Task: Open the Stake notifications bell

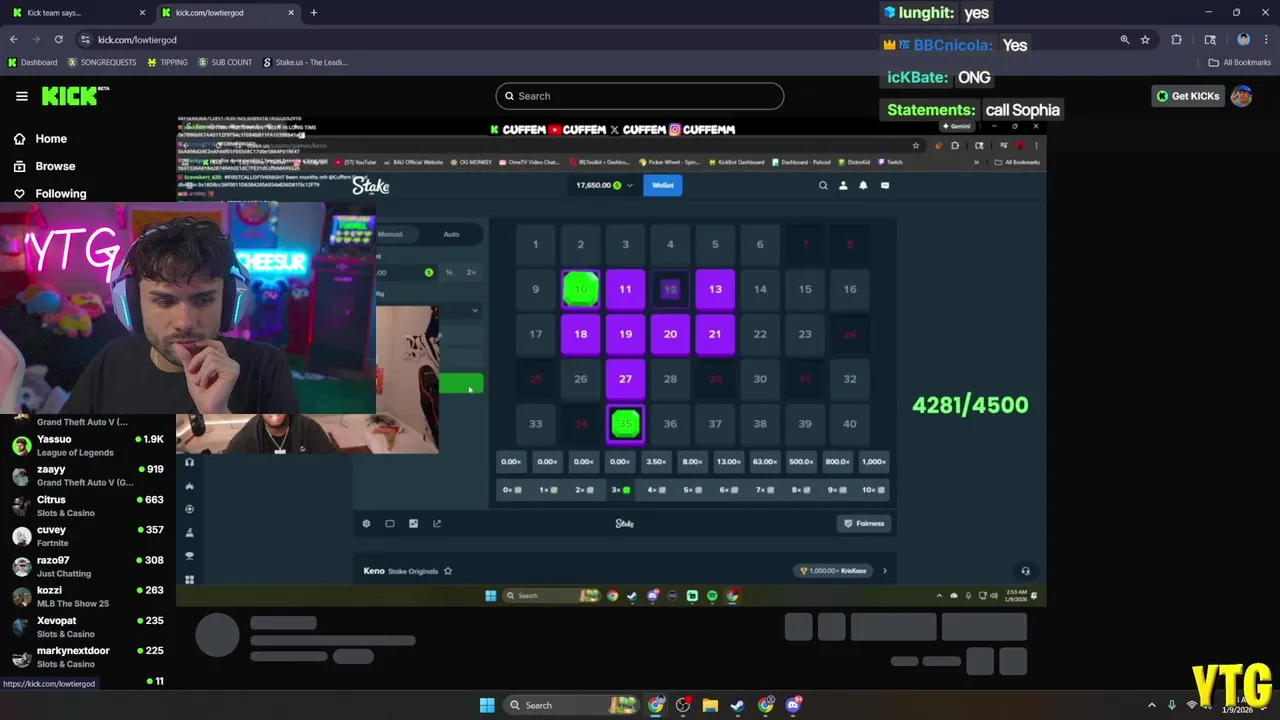Action: click(863, 185)
